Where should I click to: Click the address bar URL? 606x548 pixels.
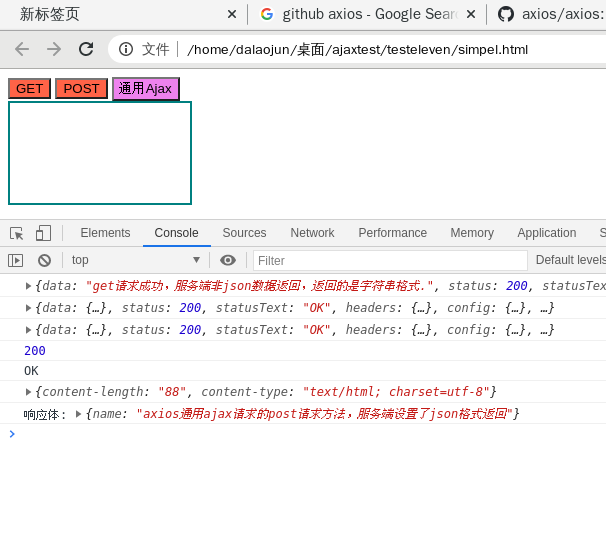[357, 49]
